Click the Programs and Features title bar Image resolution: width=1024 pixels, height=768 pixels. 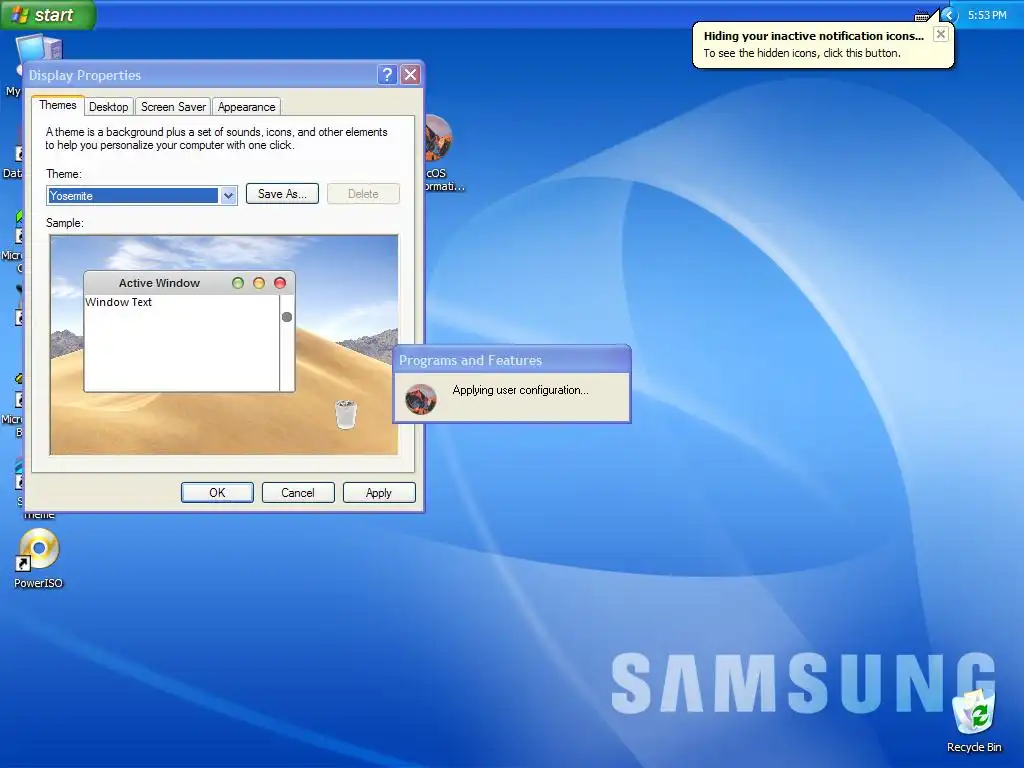pyautogui.click(x=512, y=360)
